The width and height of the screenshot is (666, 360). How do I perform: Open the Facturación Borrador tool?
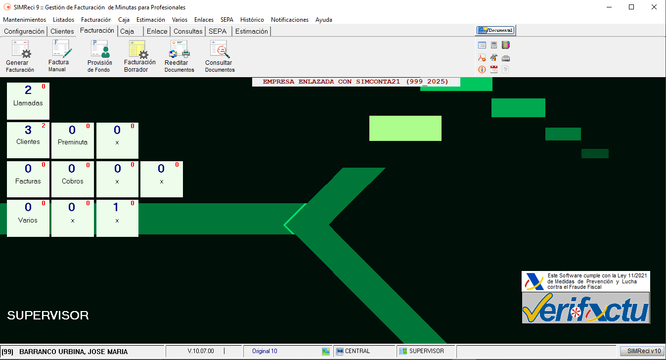(x=139, y=56)
